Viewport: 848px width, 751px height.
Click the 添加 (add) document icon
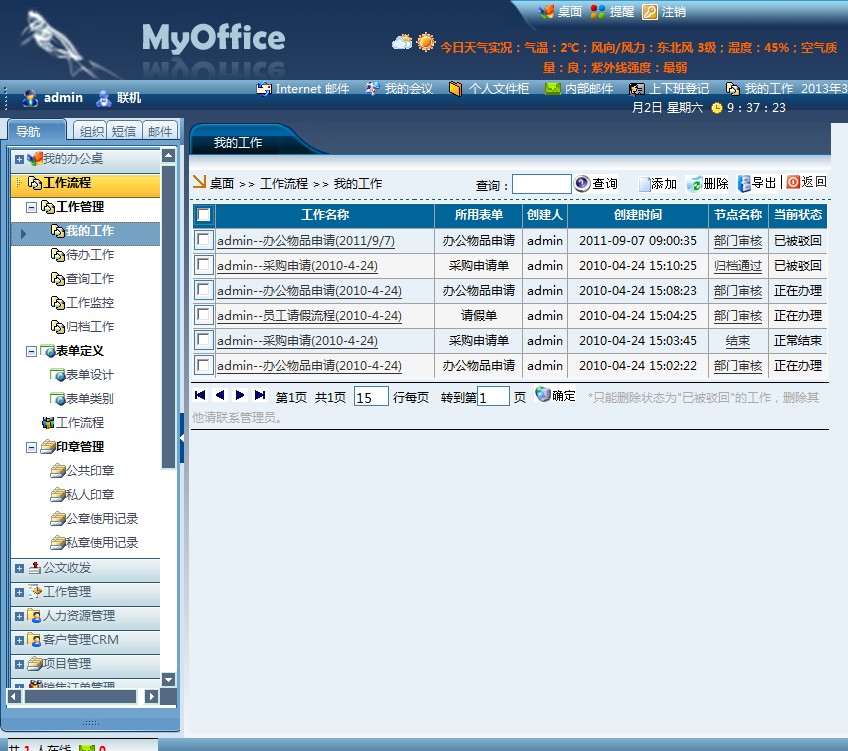pyautogui.click(x=645, y=184)
